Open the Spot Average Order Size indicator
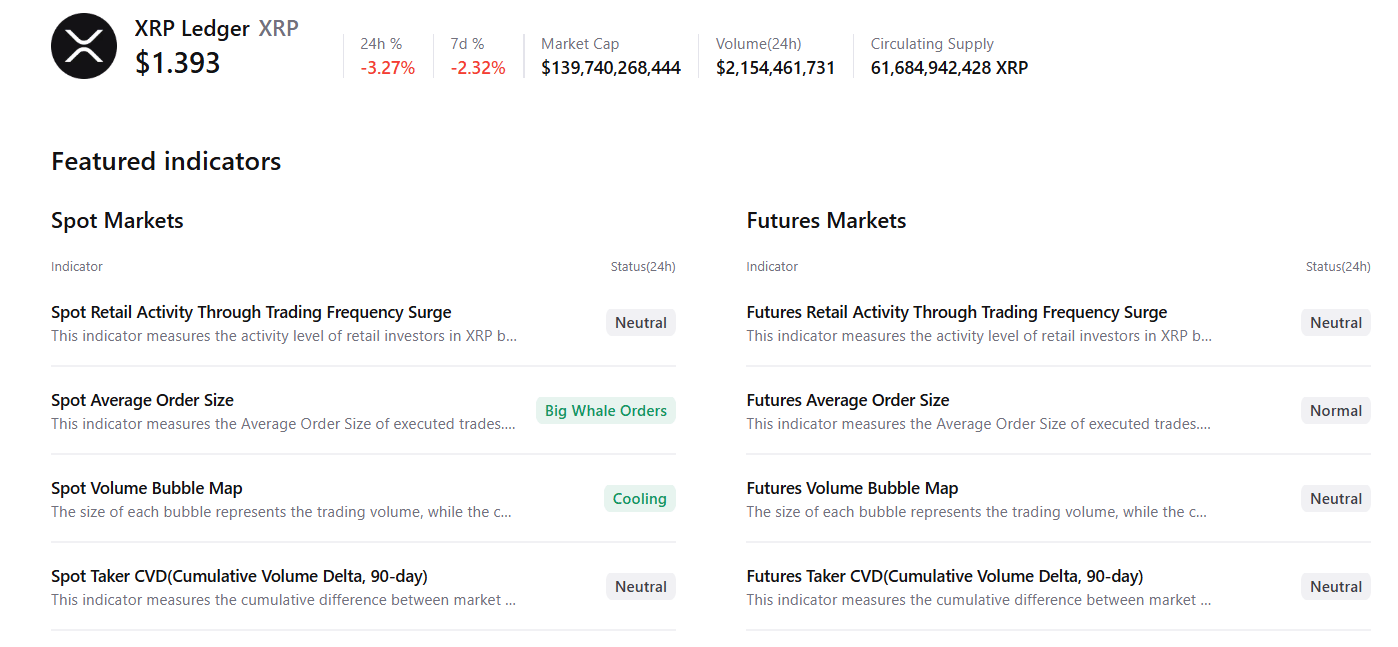Image resolution: width=1398 pixels, height=647 pixels. click(x=142, y=400)
